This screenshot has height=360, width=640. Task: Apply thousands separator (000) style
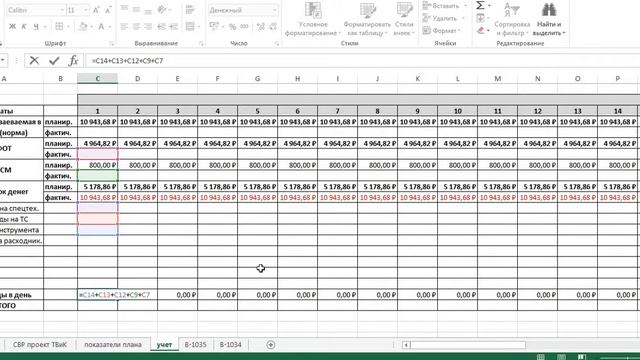click(x=244, y=27)
